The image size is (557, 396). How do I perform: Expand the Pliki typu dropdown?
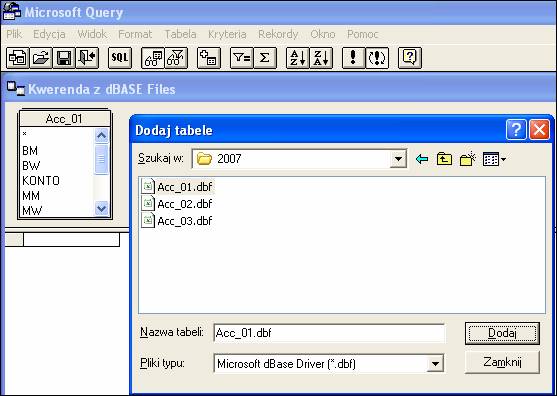pos(435,363)
